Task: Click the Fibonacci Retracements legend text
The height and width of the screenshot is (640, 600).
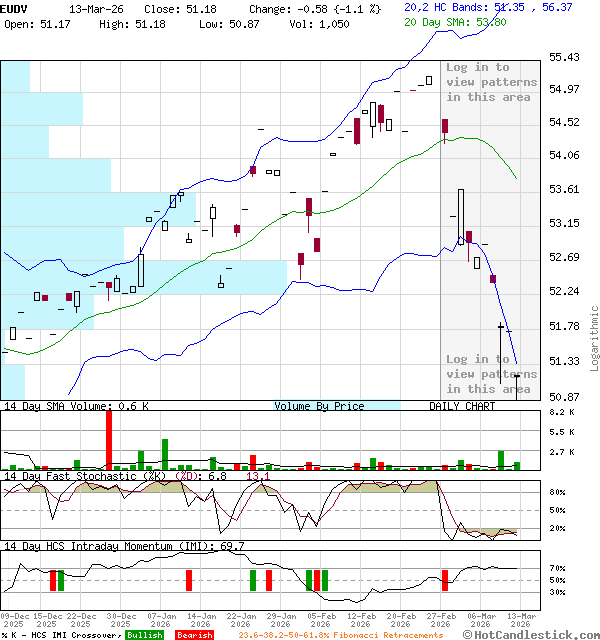Action: pos(342,635)
